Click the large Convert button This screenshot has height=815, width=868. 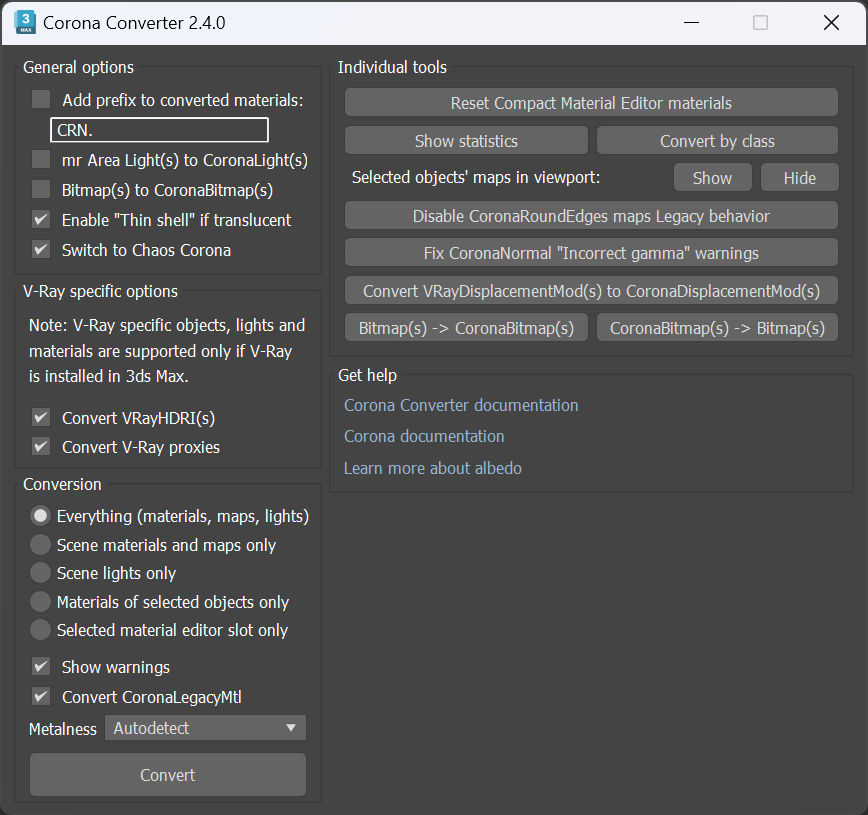[168, 775]
